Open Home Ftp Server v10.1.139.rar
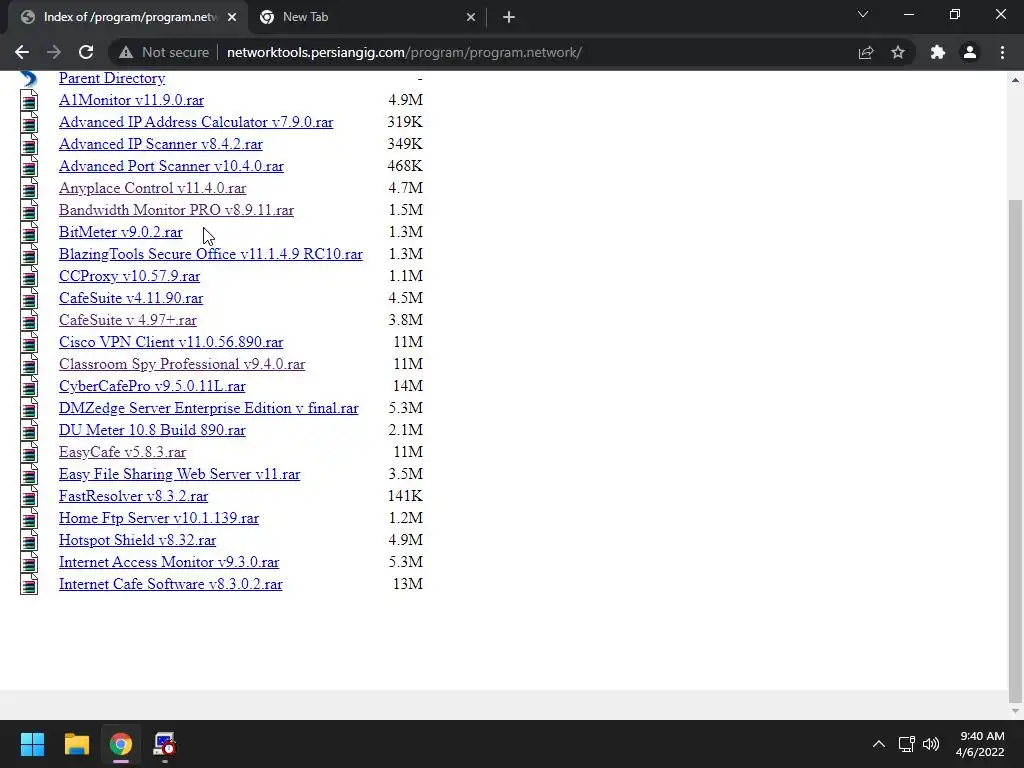The height and width of the screenshot is (768, 1024). 159,518
